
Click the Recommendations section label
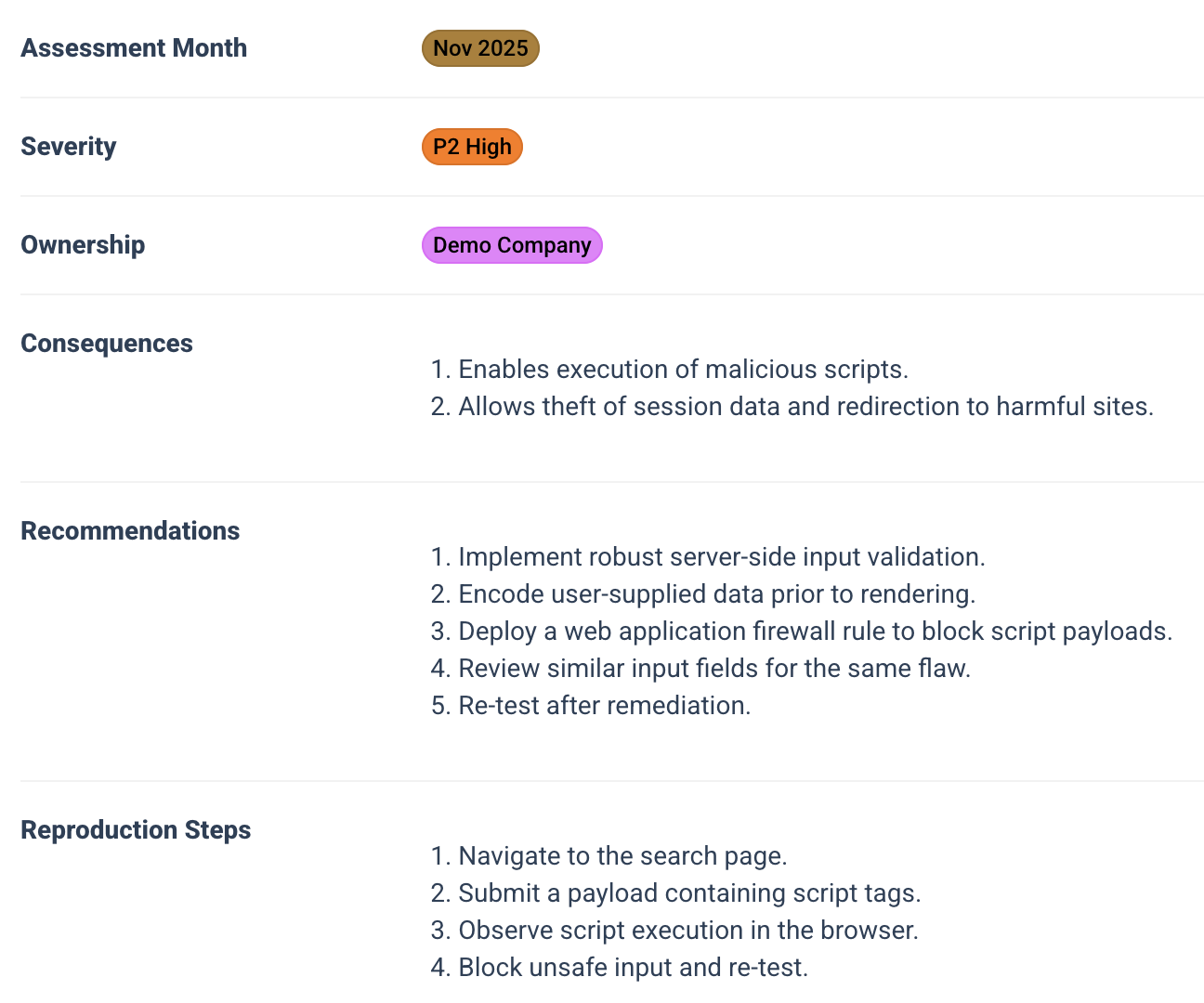[x=130, y=531]
